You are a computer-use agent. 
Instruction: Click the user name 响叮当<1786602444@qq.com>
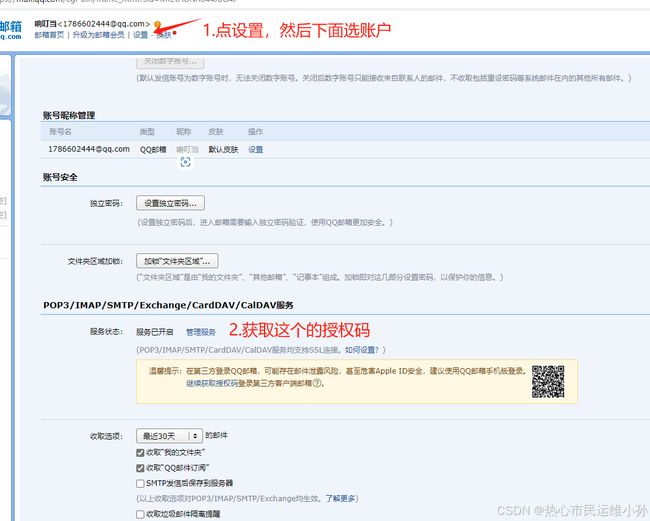pos(92,24)
